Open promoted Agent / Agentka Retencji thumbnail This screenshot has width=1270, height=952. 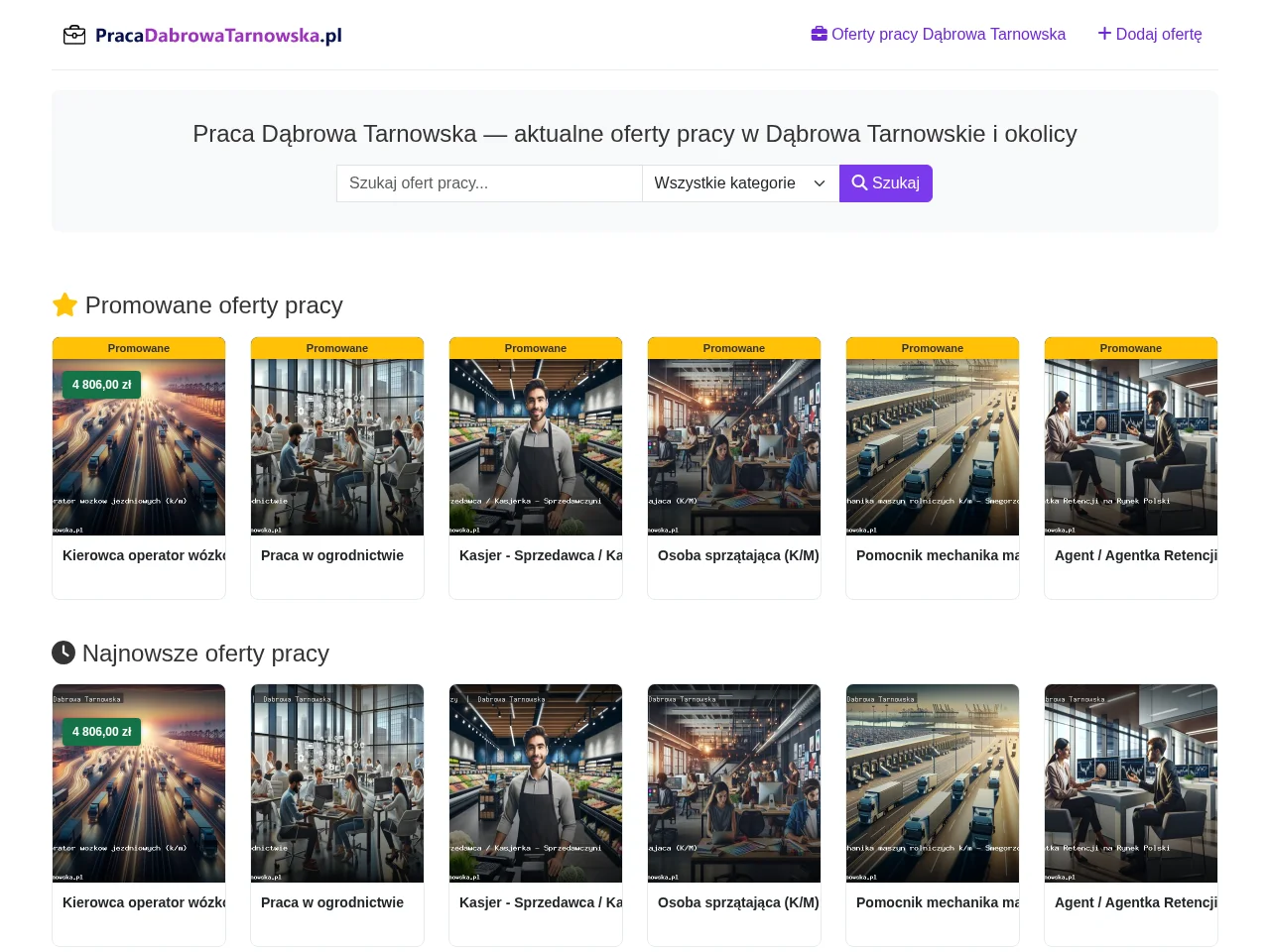(x=1131, y=447)
